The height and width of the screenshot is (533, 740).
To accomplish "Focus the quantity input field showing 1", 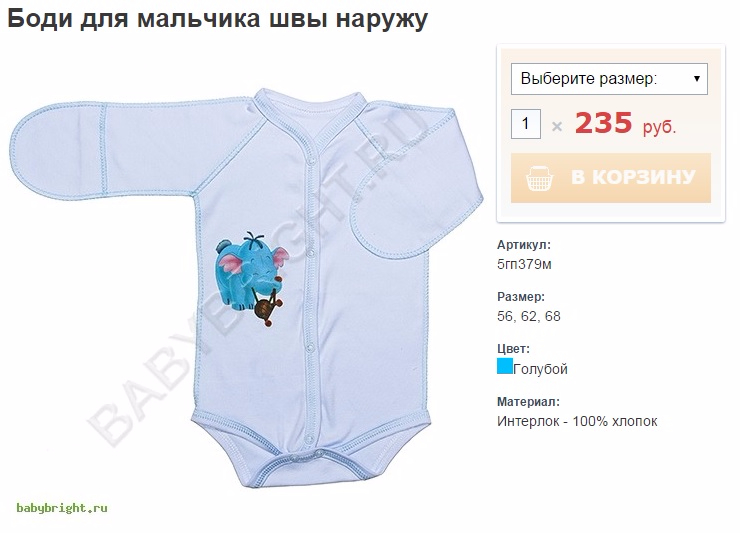I will click(x=526, y=124).
